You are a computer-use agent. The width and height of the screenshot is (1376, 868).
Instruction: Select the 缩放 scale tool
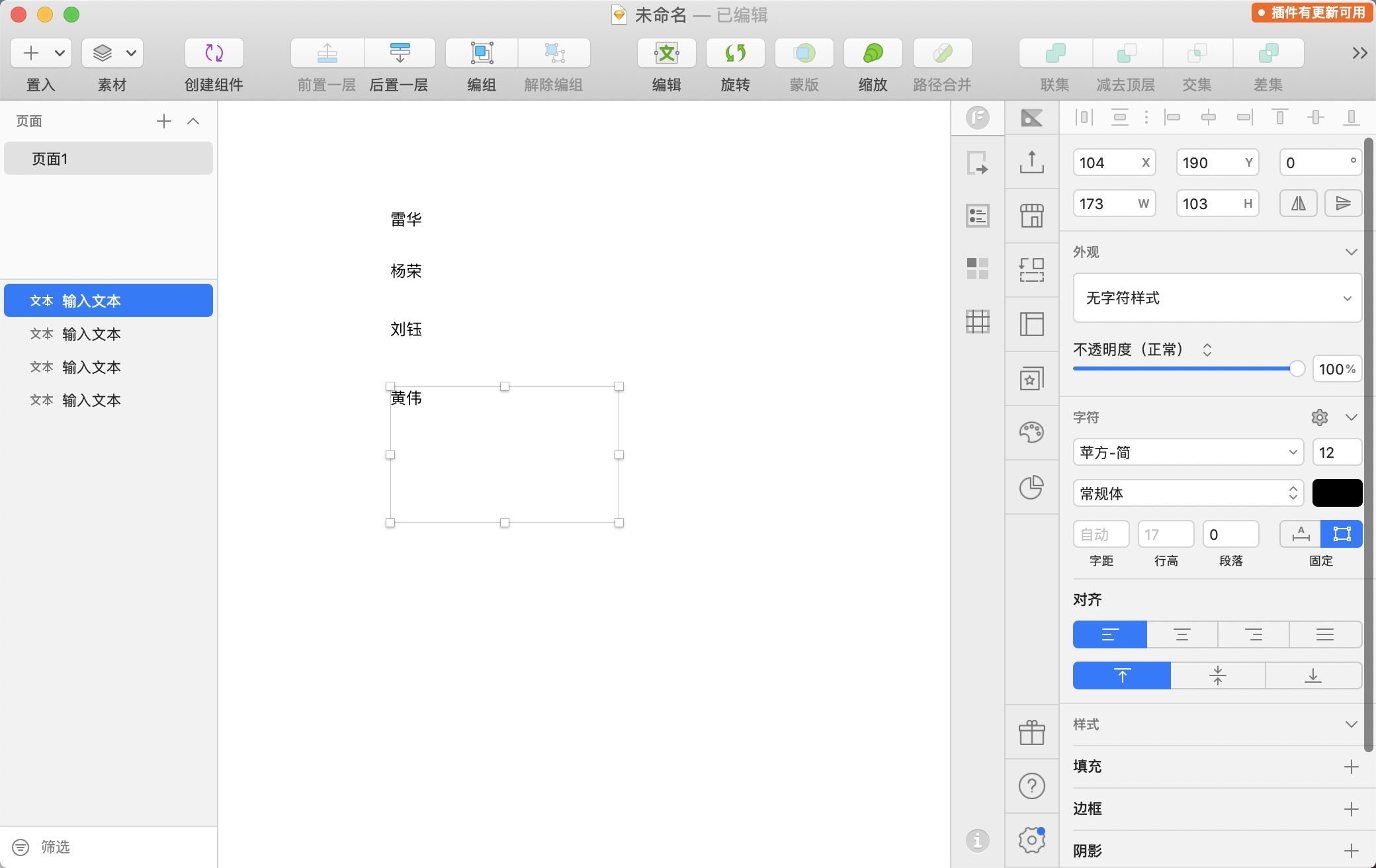click(x=873, y=53)
